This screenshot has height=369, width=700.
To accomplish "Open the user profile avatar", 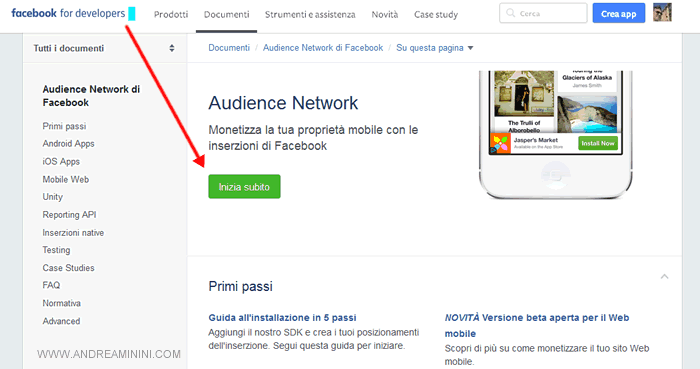I will pos(662,13).
